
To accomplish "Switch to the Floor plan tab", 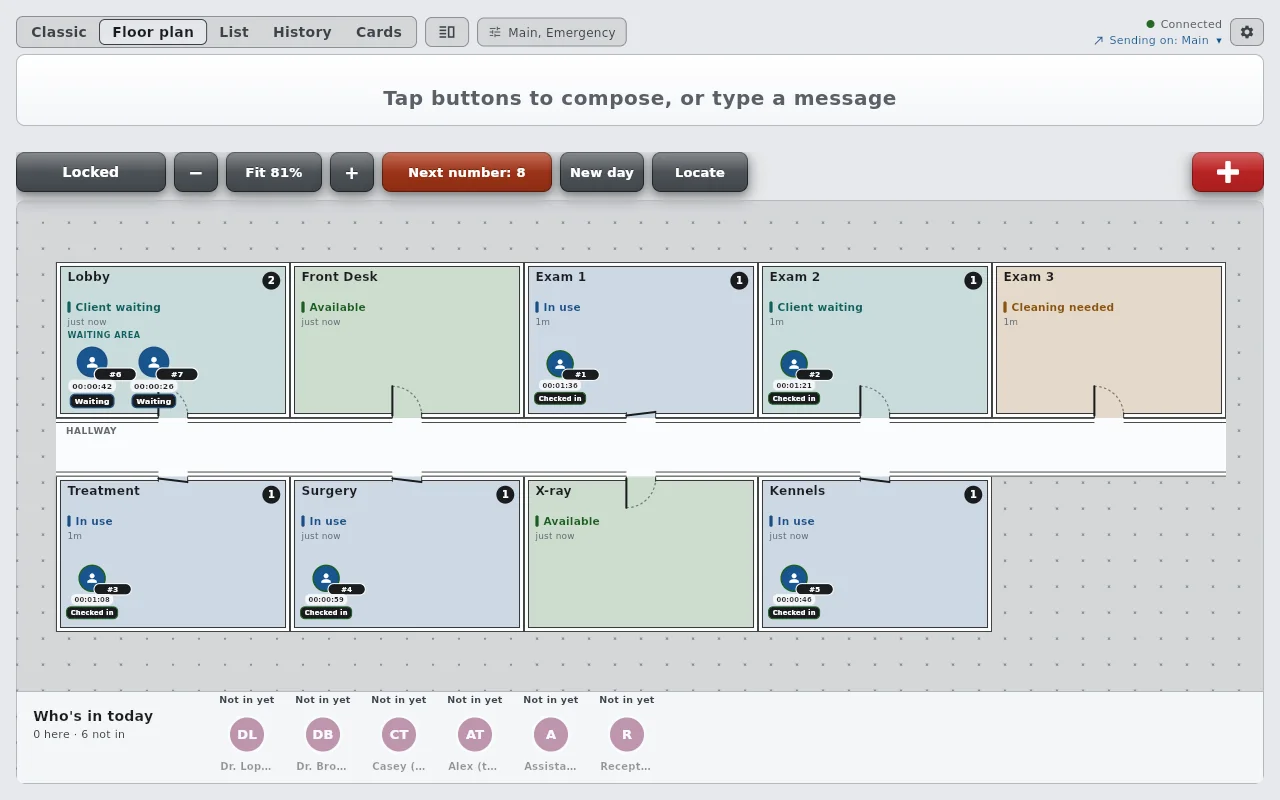I will (x=153, y=32).
